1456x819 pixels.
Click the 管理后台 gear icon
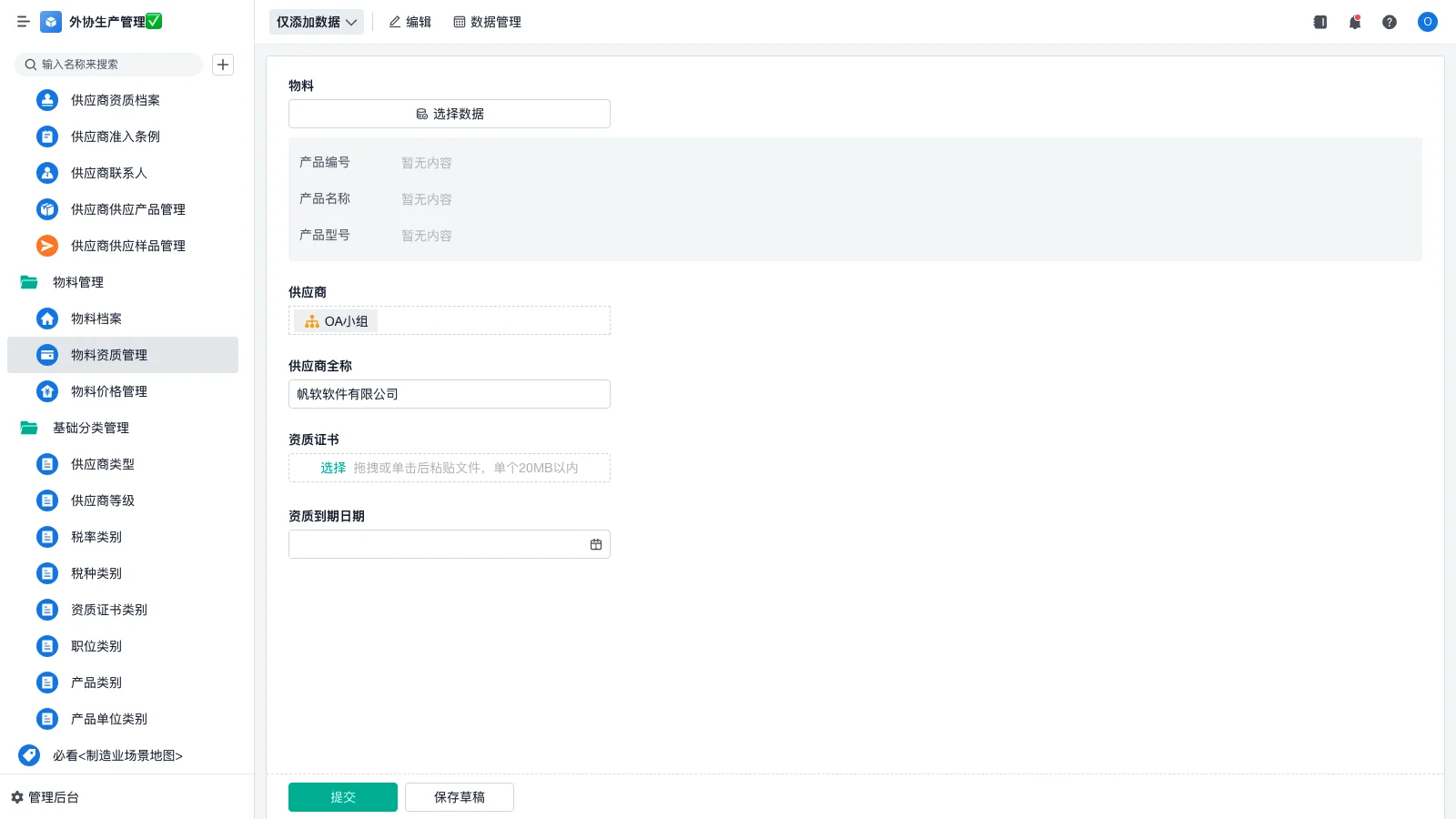coord(17,797)
